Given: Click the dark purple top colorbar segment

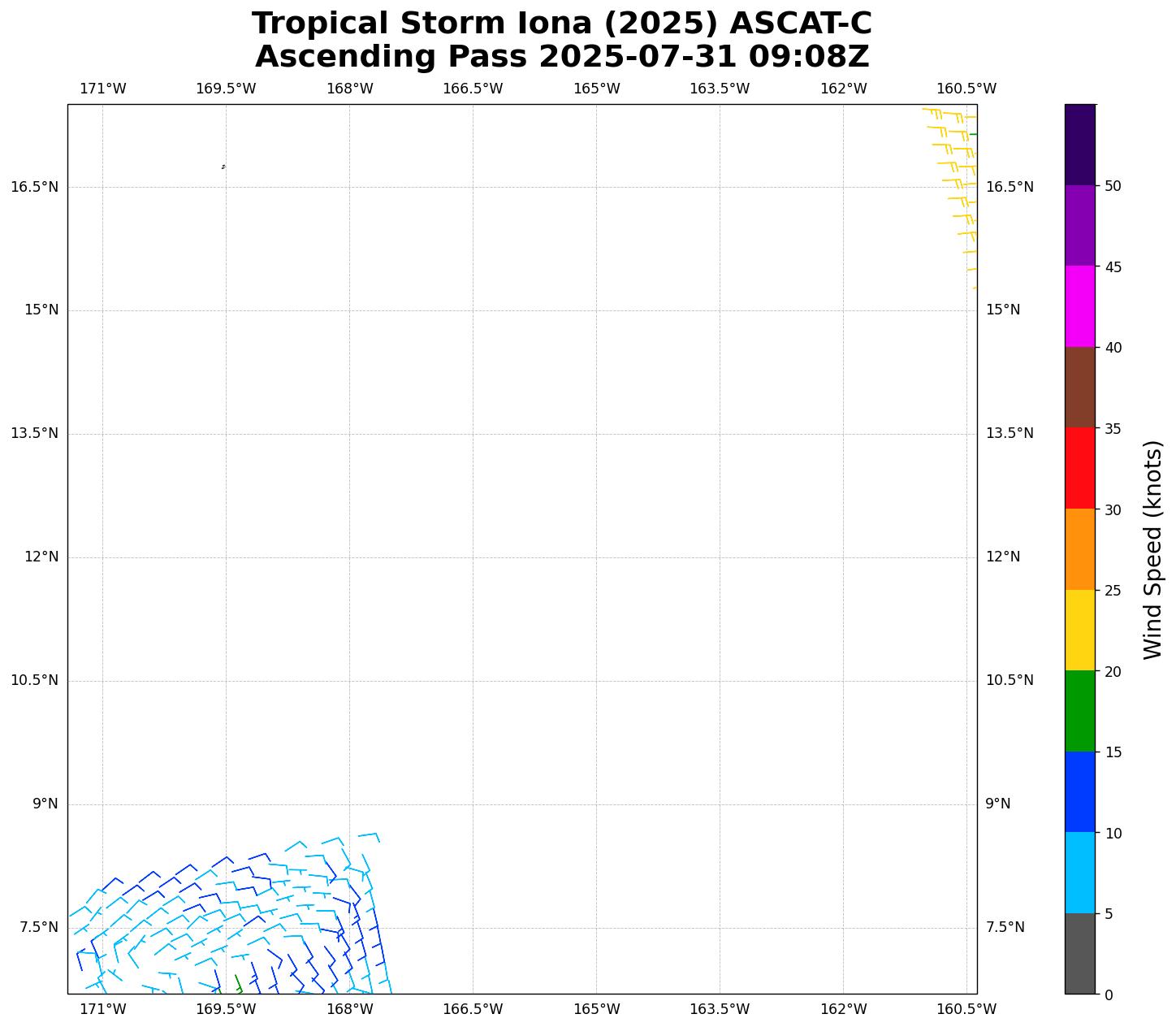Looking at the screenshot, I should point(1079,145).
